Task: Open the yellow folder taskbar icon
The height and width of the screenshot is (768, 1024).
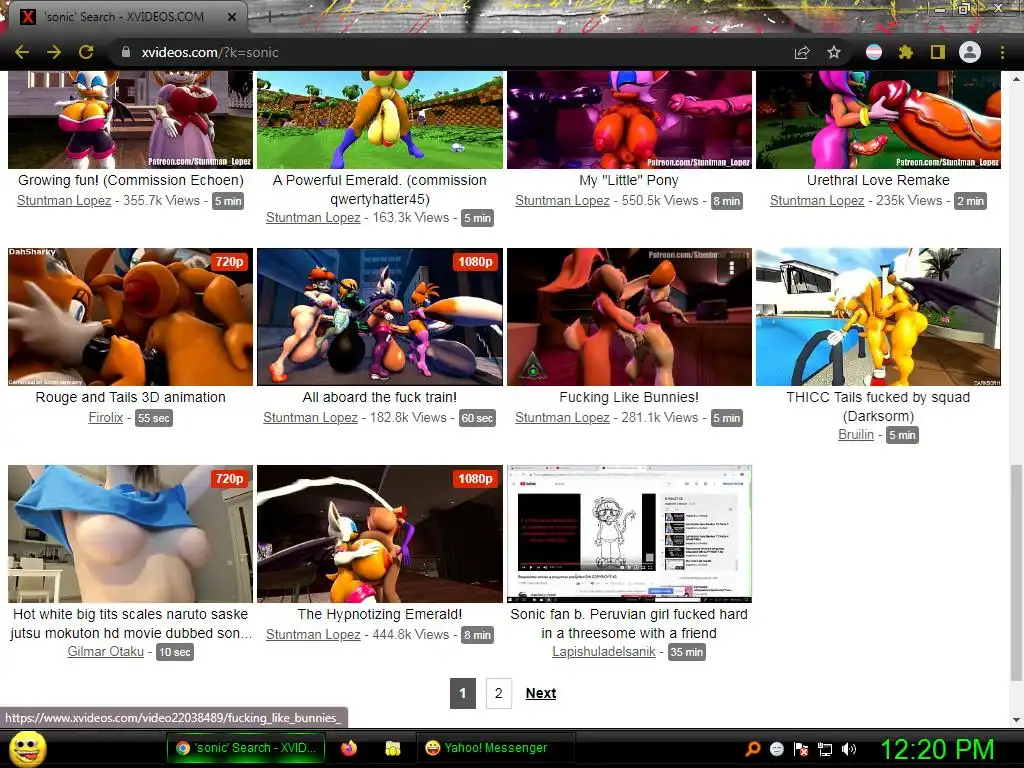Action: [x=392, y=748]
